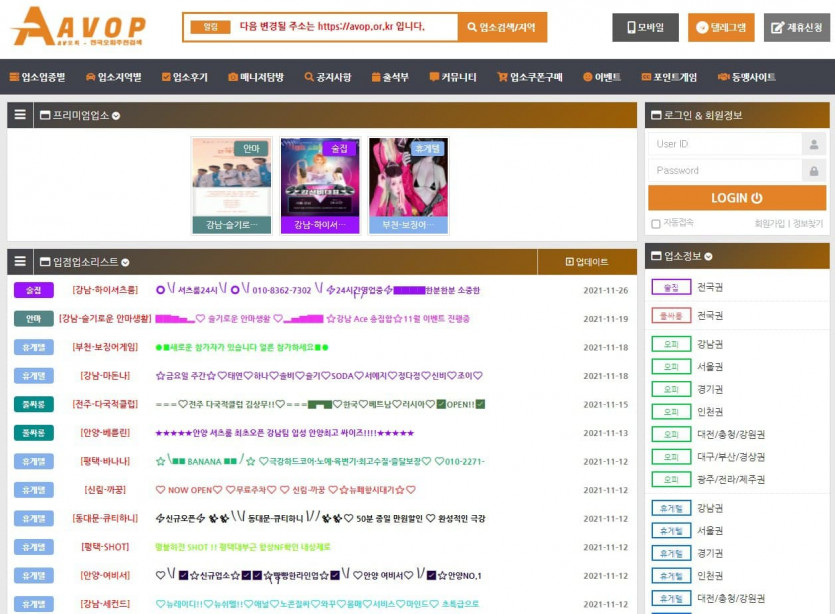Open the 업소지역별 menu
Viewport: 835px width, 614px height.
114,77
